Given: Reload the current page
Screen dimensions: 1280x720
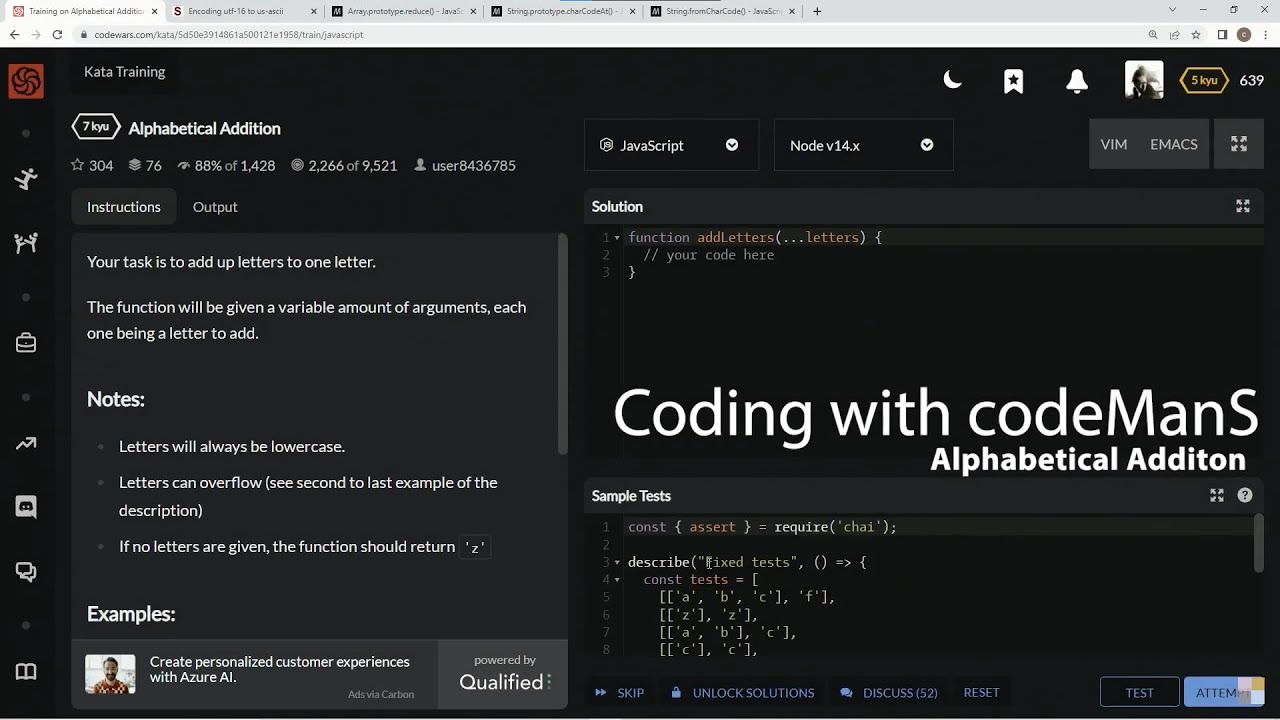Looking at the screenshot, I should [57, 34].
